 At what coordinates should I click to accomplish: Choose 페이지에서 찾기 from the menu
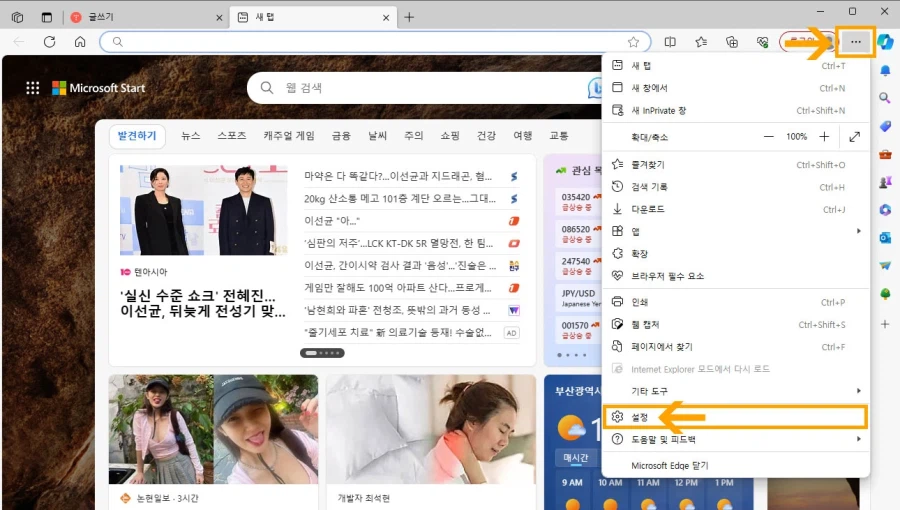[735, 347]
